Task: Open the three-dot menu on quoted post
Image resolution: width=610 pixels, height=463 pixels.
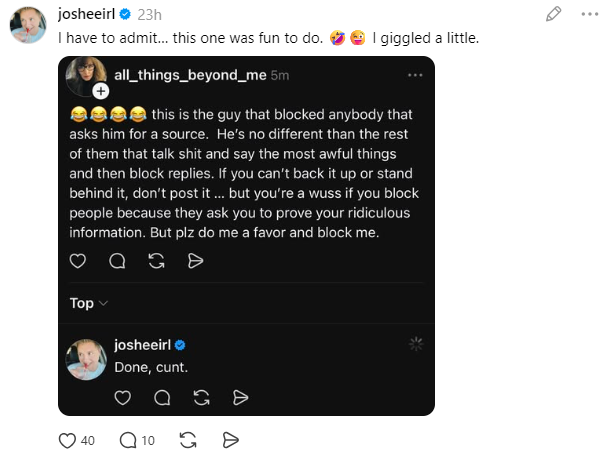Action: click(x=416, y=75)
